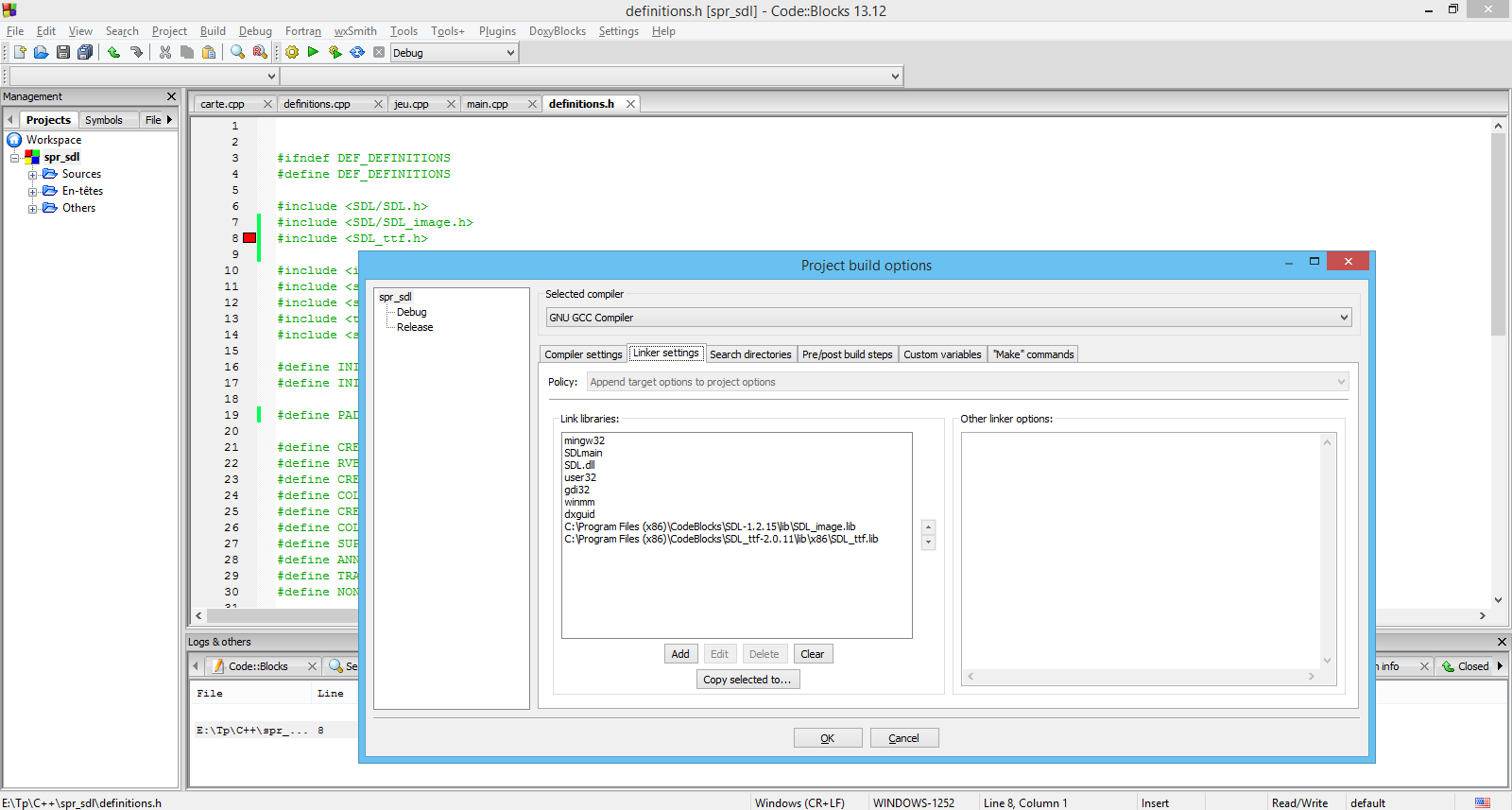1512x810 pixels.
Task: Close the carte.cpp tab
Action: click(267, 104)
